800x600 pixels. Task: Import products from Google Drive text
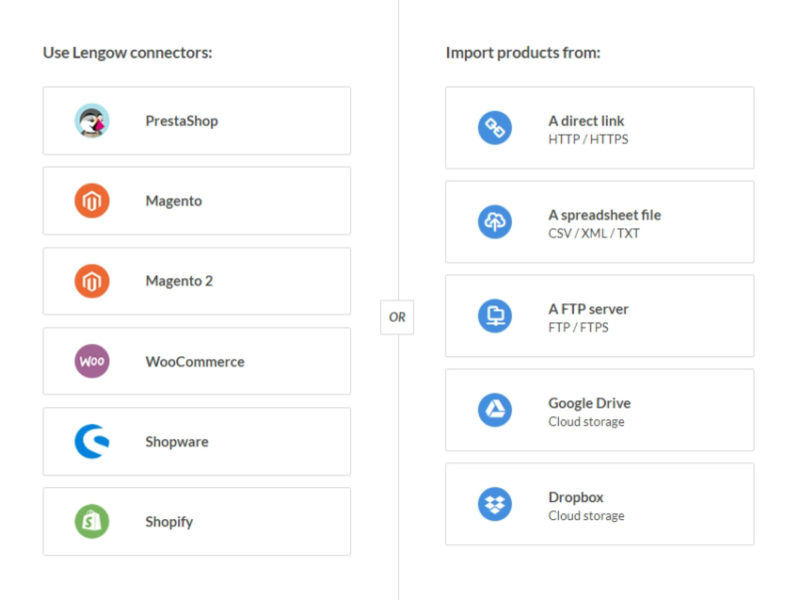(589, 403)
